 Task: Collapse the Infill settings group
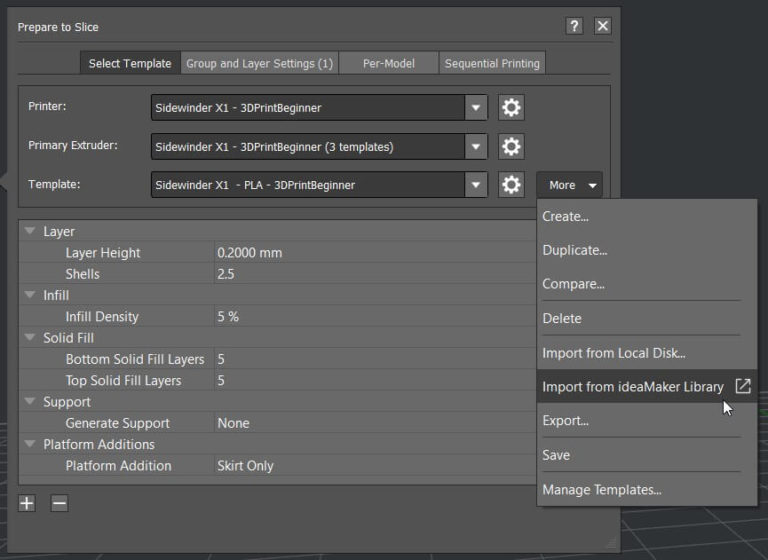(30, 295)
